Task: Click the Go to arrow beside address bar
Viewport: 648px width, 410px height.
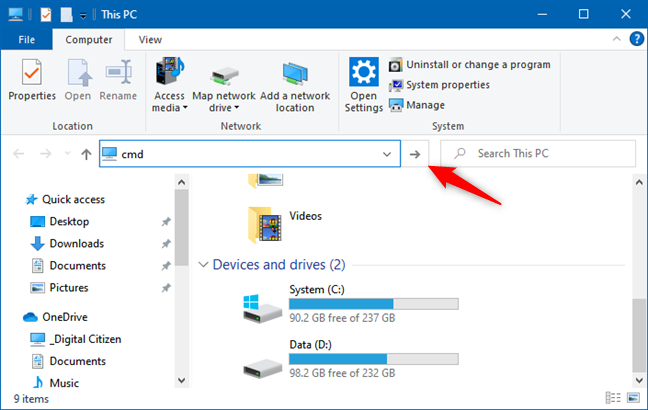Action: (415, 154)
